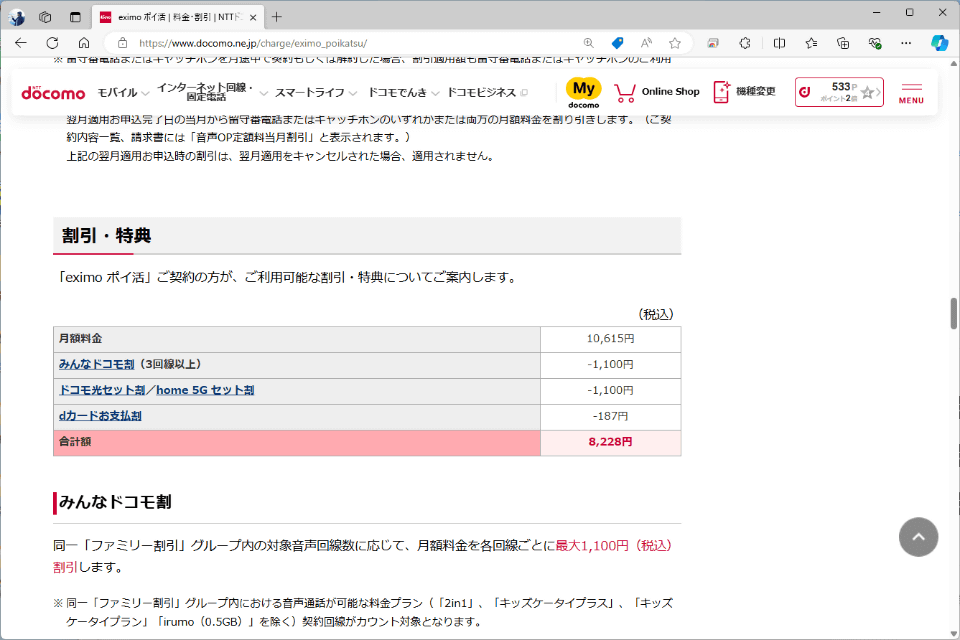Open split screen view in Edge
The image size is (960, 640).
pyautogui.click(x=780, y=44)
